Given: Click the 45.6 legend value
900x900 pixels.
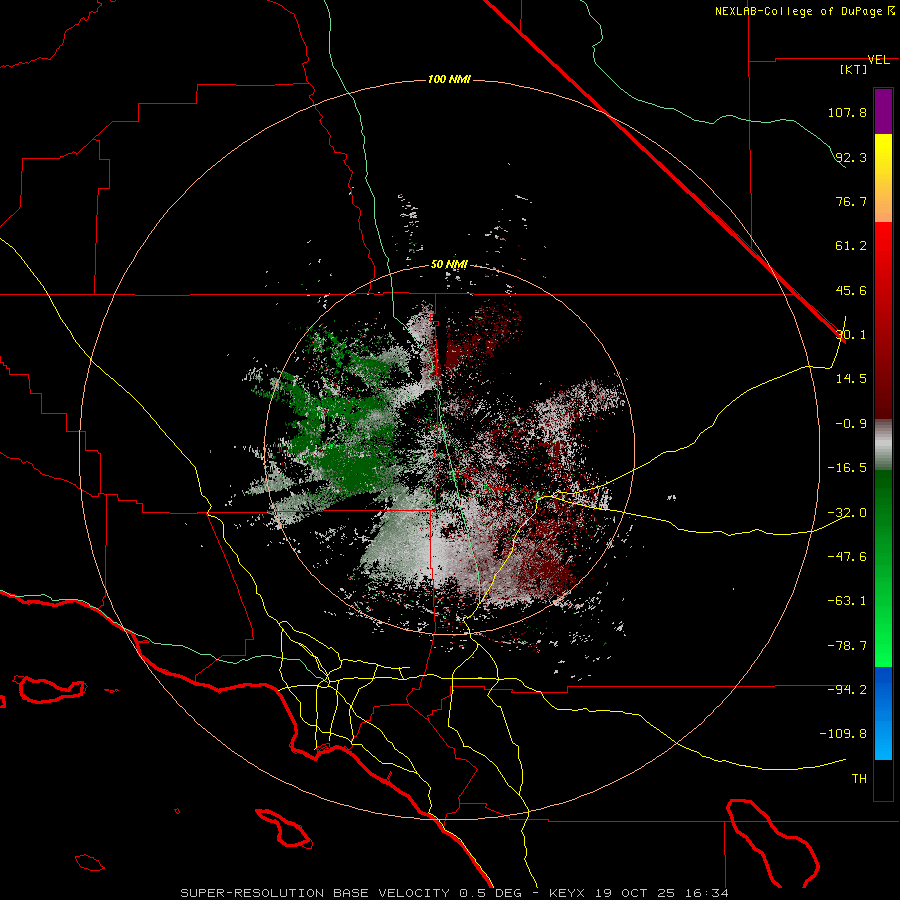Looking at the screenshot, I should [851, 290].
